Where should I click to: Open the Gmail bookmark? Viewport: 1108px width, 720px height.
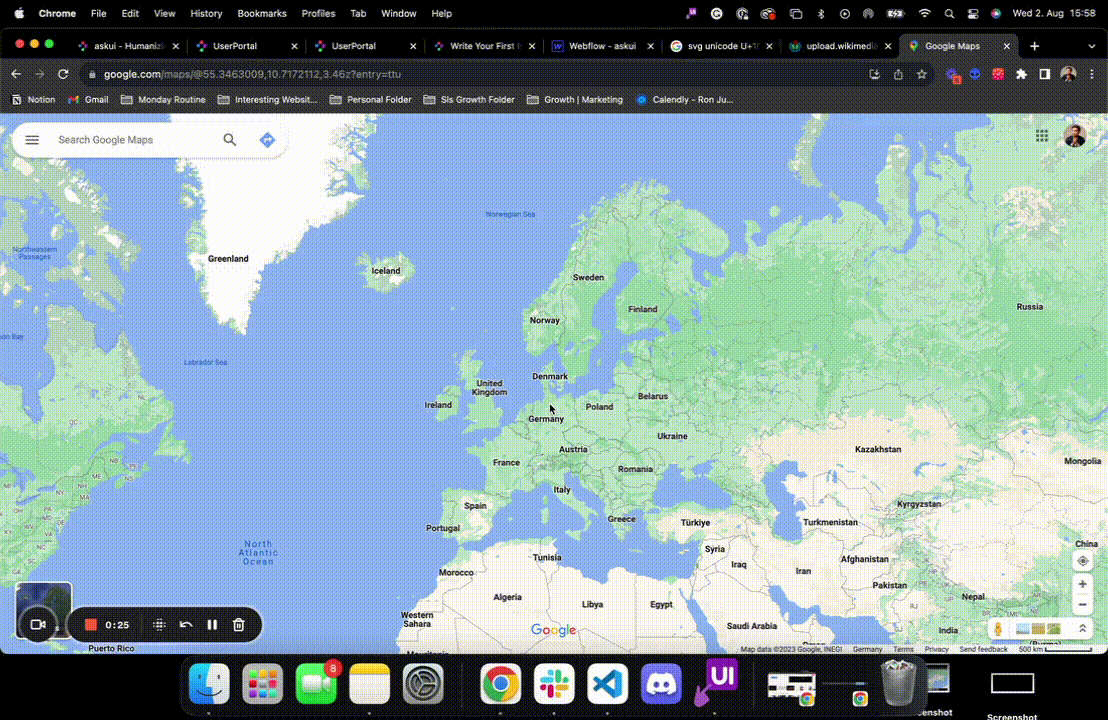tap(88, 100)
